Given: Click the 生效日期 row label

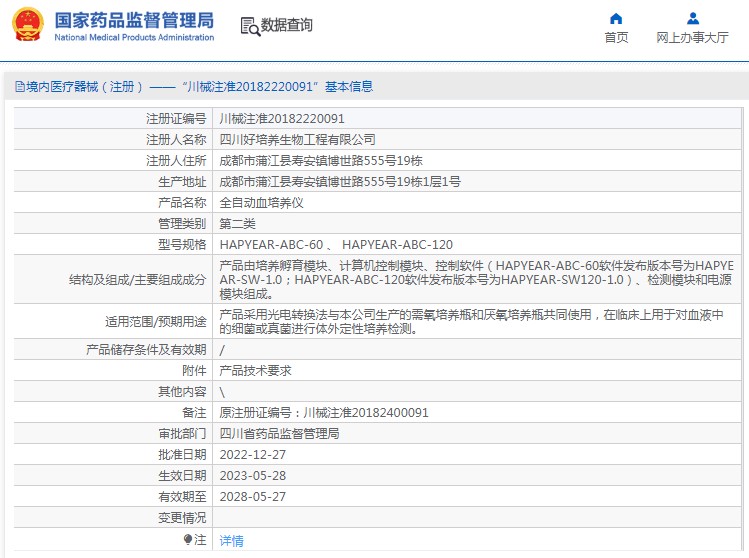Looking at the screenshot, I should 182,476.
